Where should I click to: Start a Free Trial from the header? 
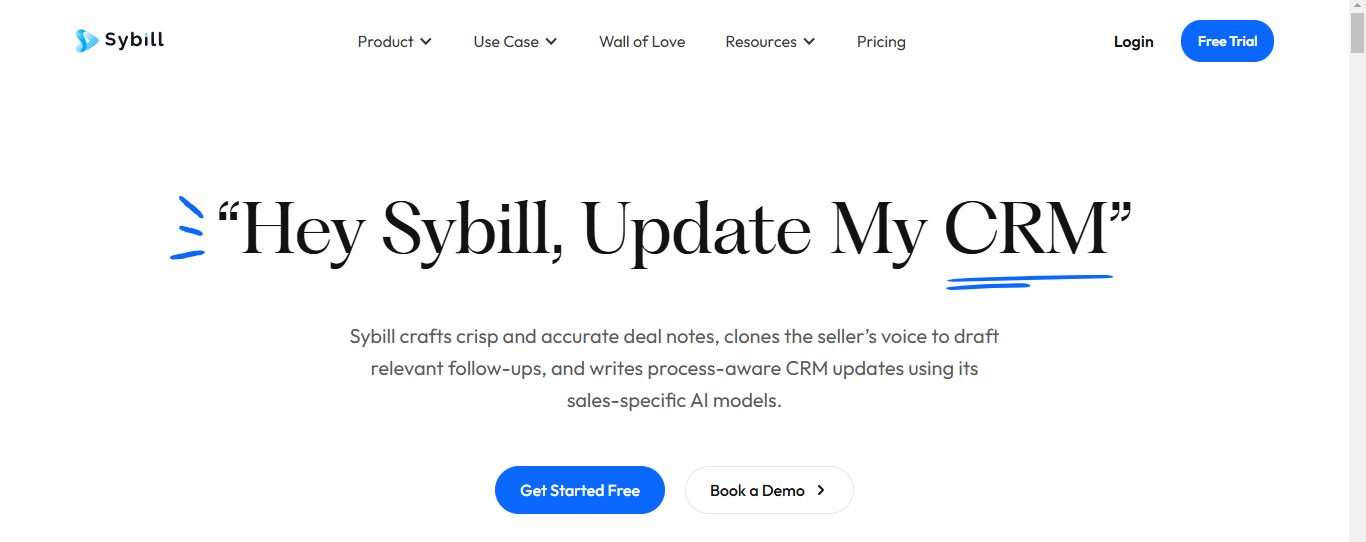[1227, 41]
